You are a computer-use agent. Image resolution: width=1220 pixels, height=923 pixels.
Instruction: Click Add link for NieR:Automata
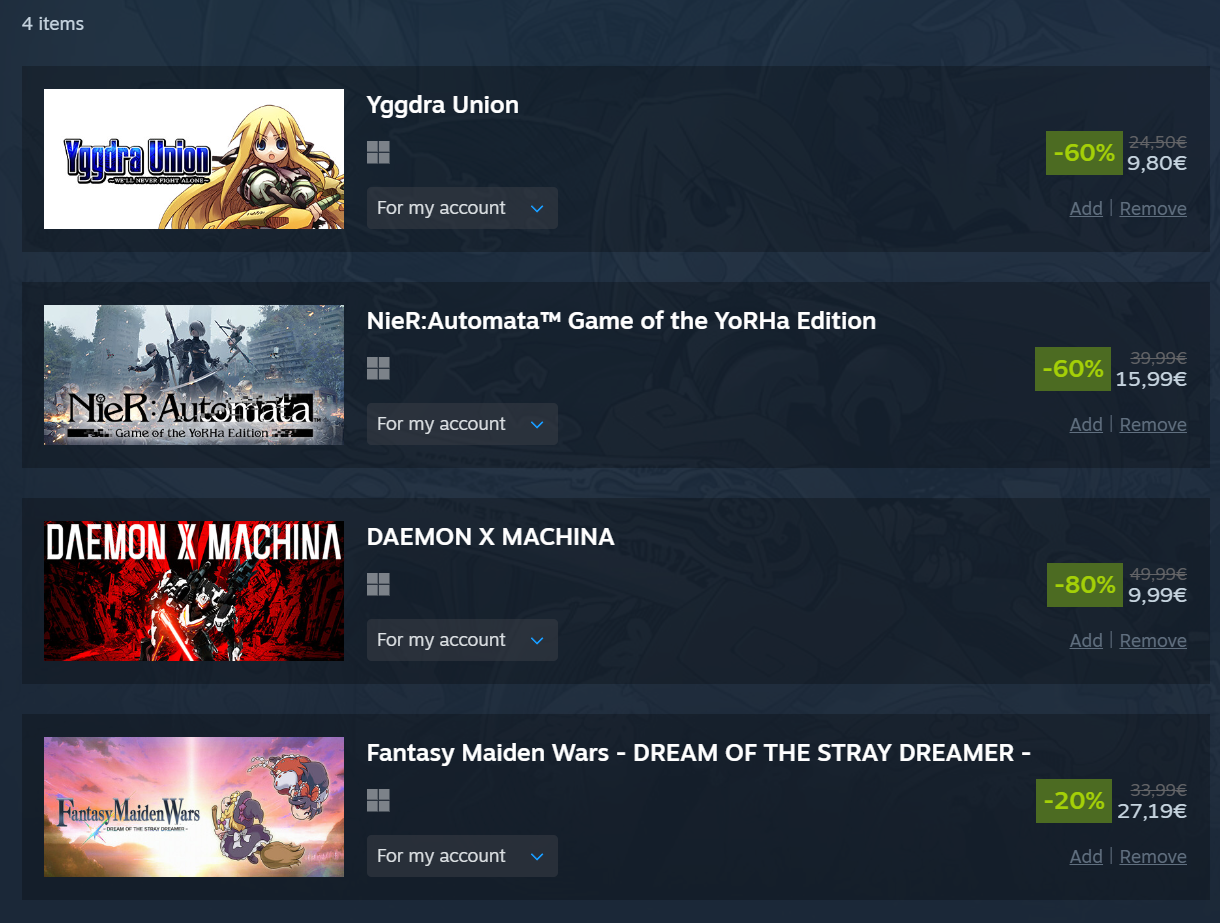(1086, 424)
